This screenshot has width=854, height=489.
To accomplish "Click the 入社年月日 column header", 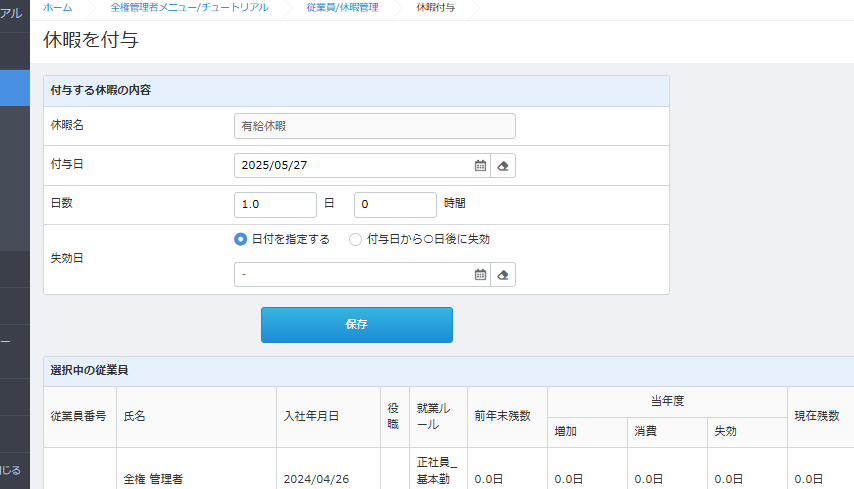I will 310,416.
